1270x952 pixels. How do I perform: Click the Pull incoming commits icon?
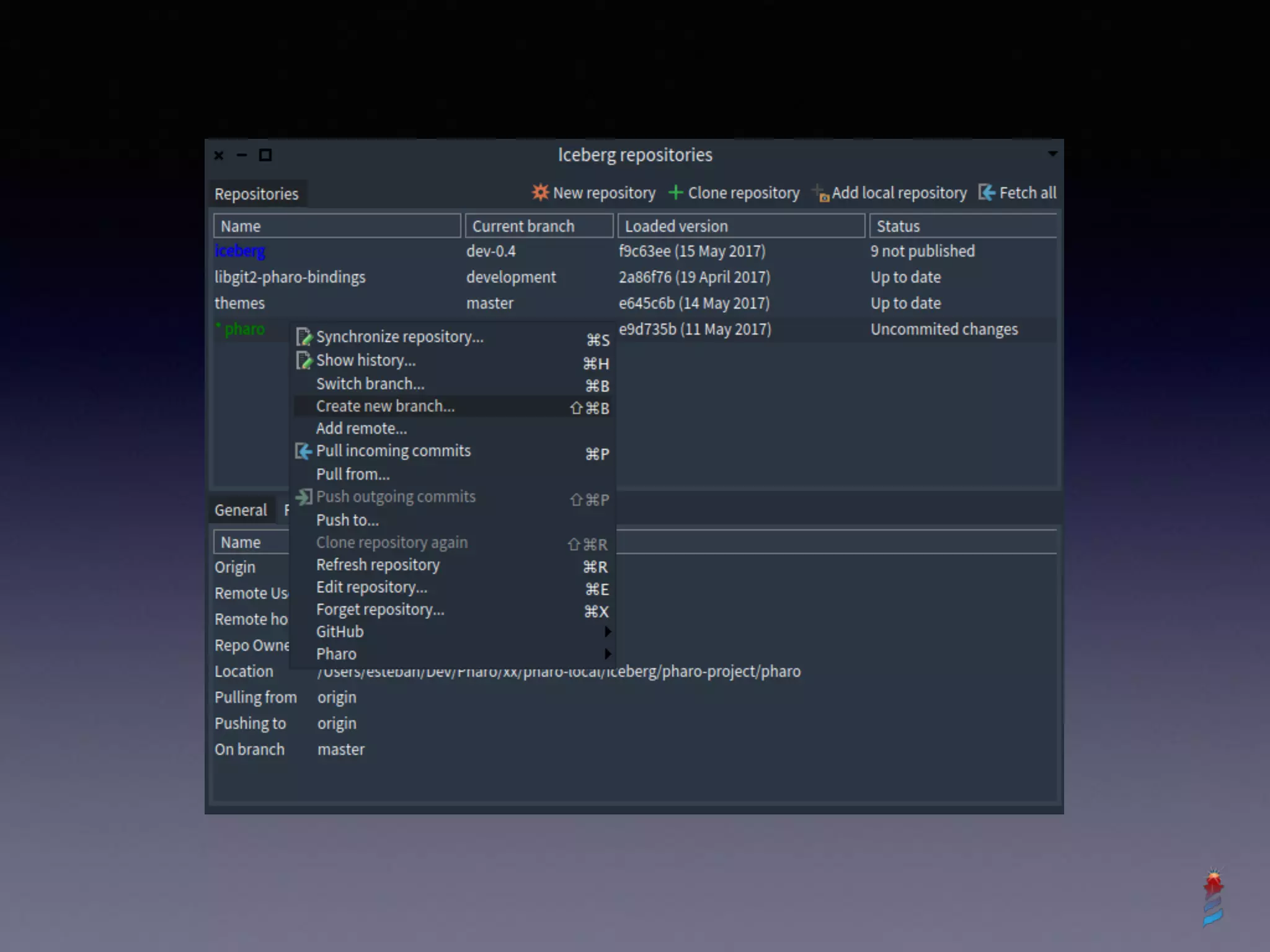303,451
